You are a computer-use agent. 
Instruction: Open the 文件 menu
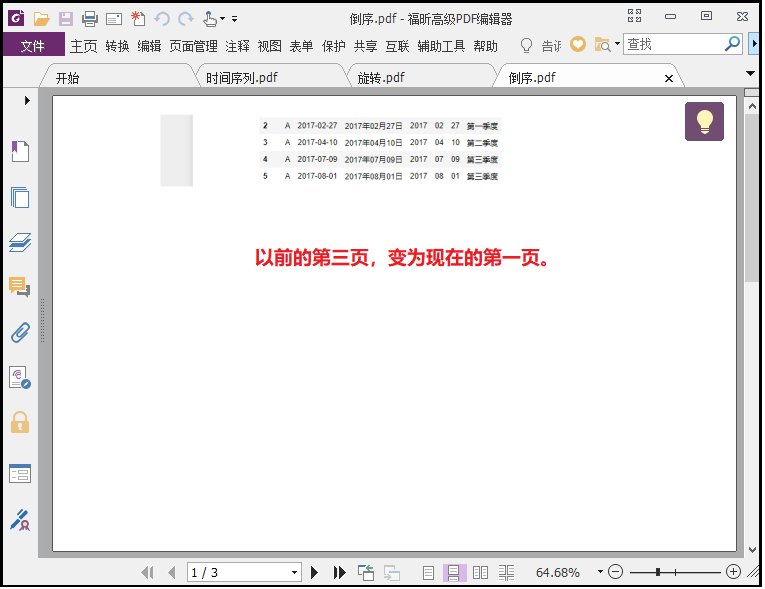click(x=33, y=46)
